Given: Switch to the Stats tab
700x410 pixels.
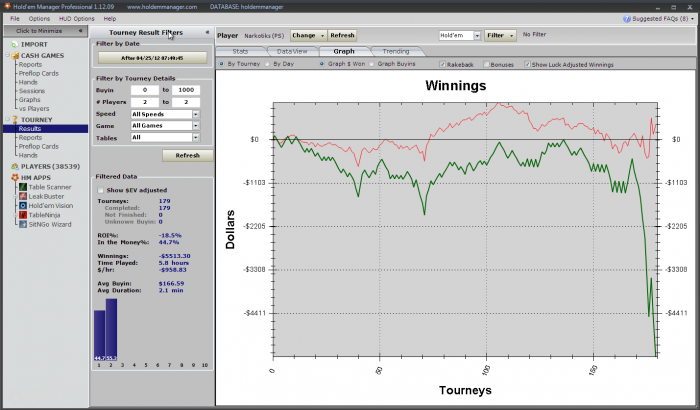Looking at the screenshot, I should click(x=240, y=51).
